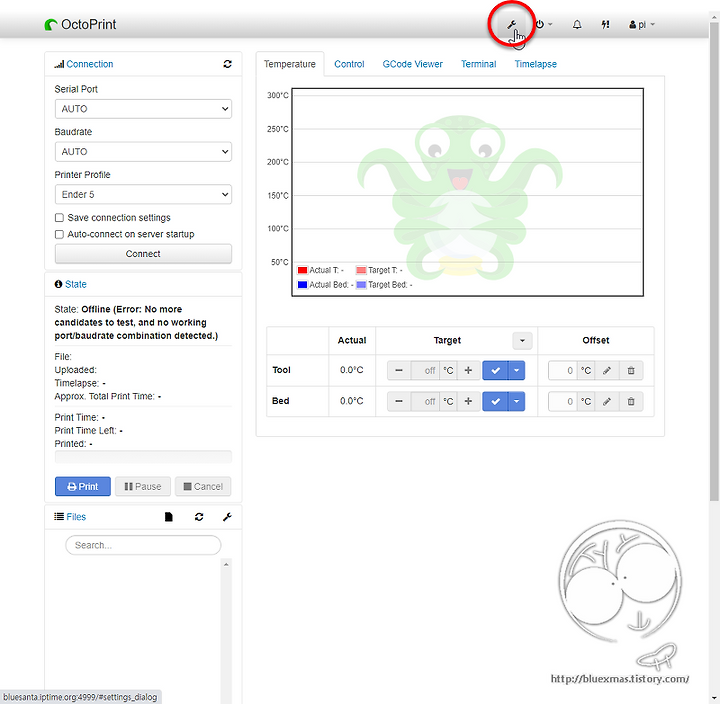
Task: Toggle Actual T legend red swatch
Action: tap(302, 270)
